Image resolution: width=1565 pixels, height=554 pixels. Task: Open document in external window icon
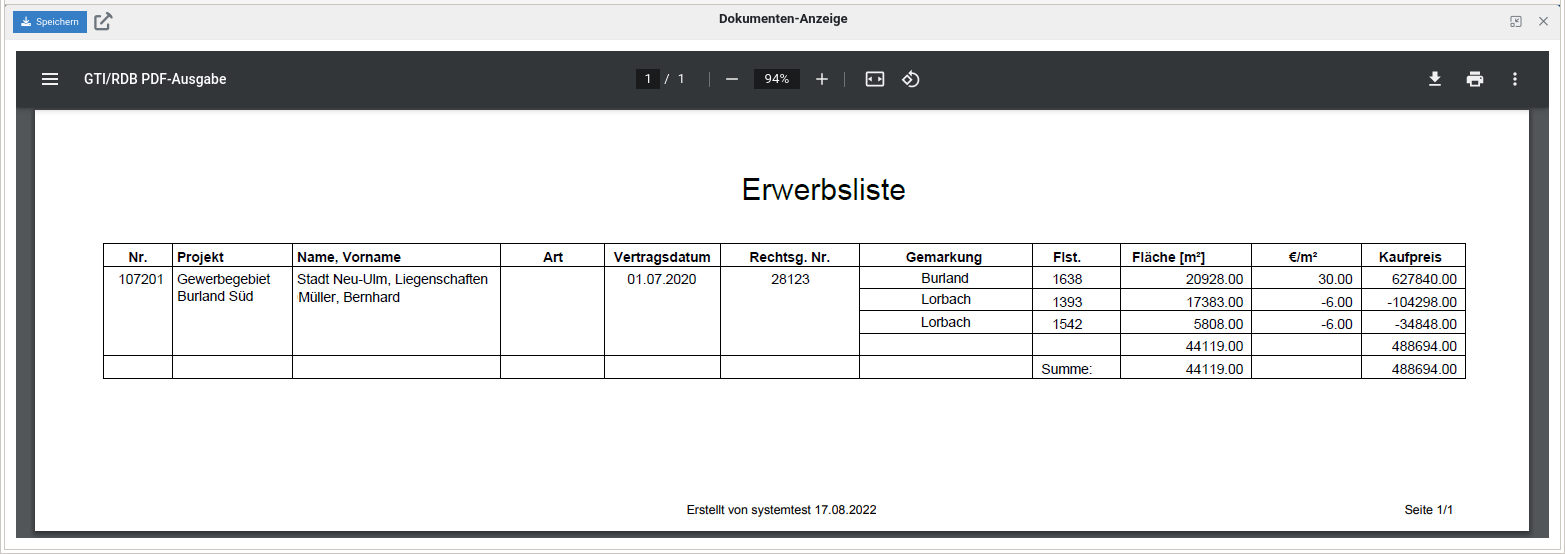103,22
